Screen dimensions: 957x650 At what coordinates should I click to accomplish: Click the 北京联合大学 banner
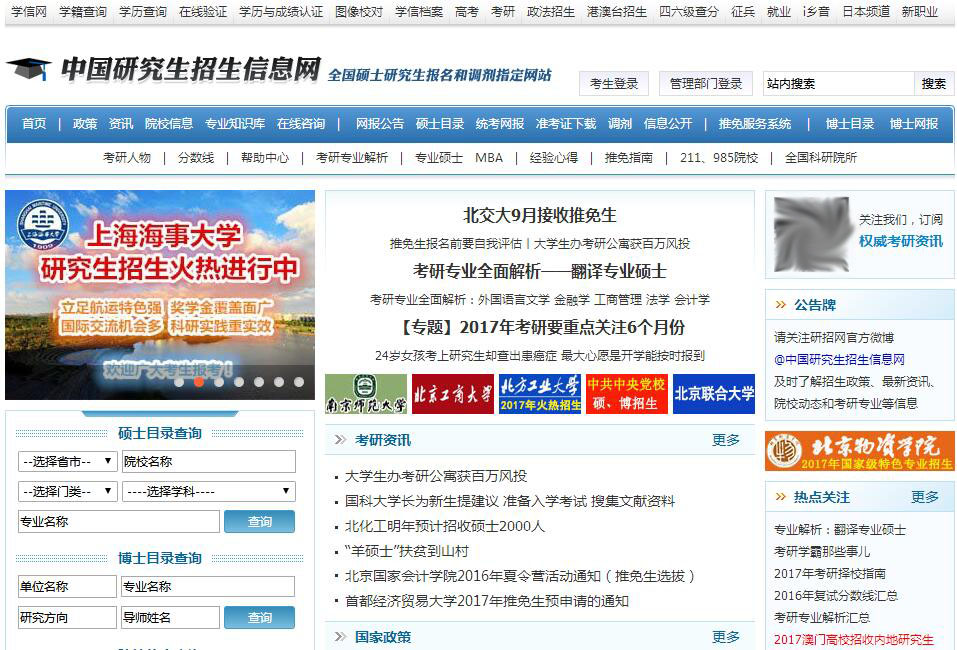[714, 392]
